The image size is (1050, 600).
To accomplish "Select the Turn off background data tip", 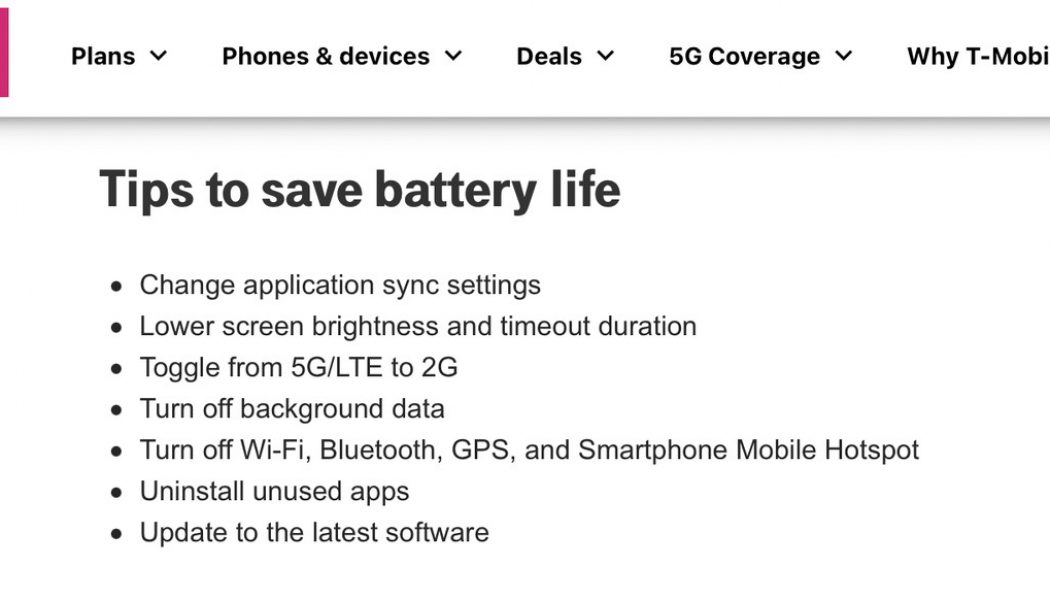I will click(x=294, y=409).
